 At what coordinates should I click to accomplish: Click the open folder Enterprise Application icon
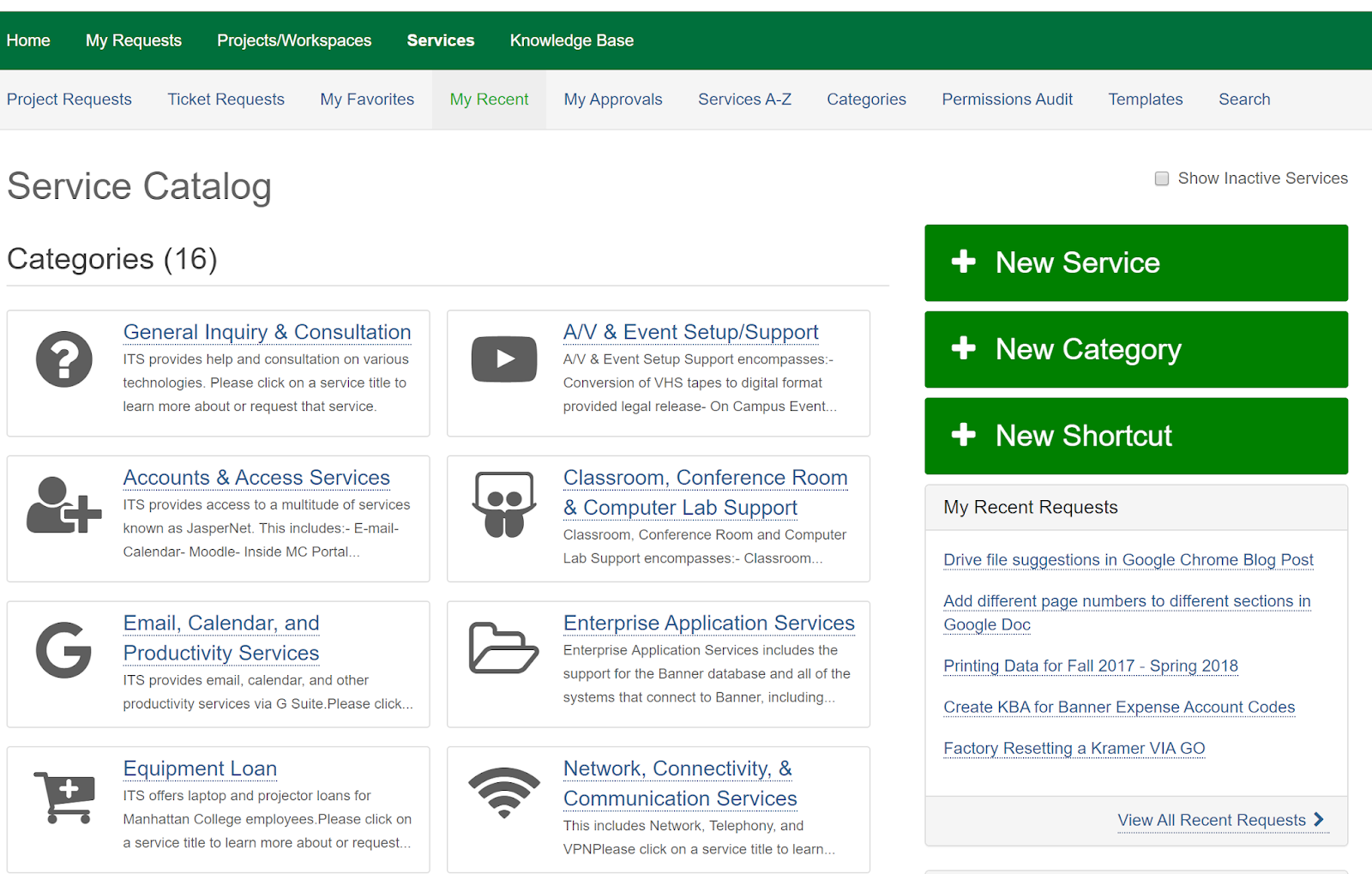[x=504, y=648]
